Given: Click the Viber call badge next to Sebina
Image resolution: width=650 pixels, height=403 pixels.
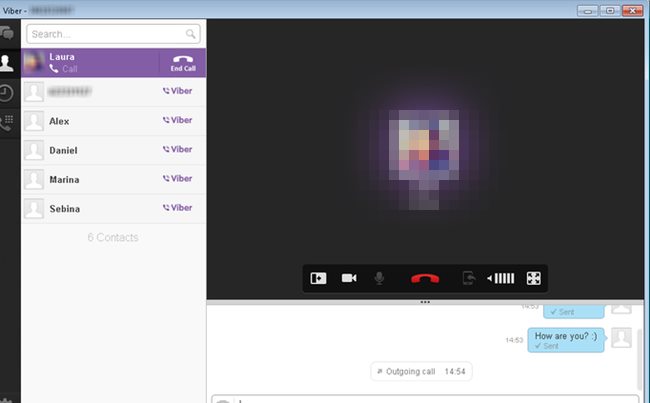Looking at the screenshot, I should click(177, 208).
